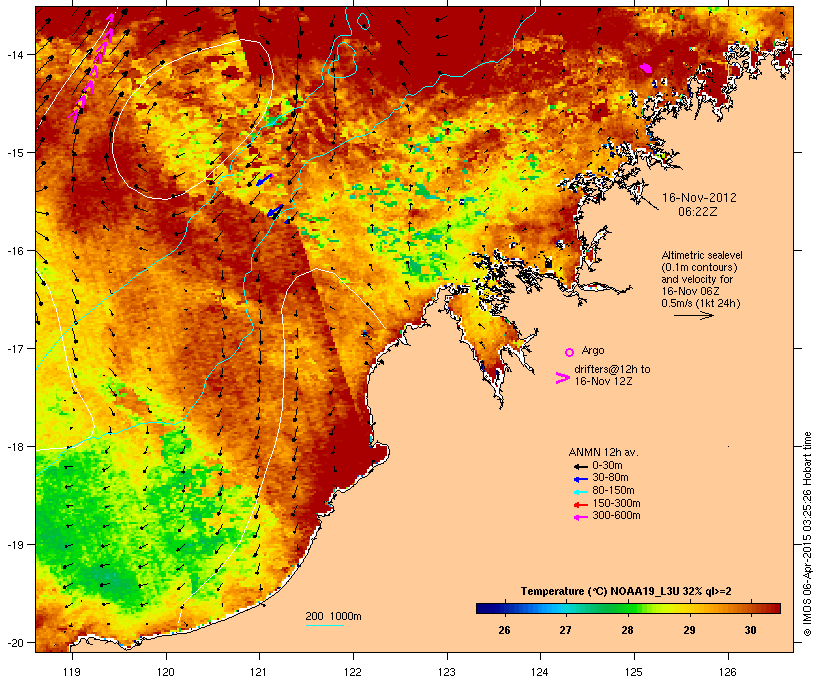Click the 0.5m/s velocity scale arrow
Viewport: 820px width, 680px height.
(693, 315)
